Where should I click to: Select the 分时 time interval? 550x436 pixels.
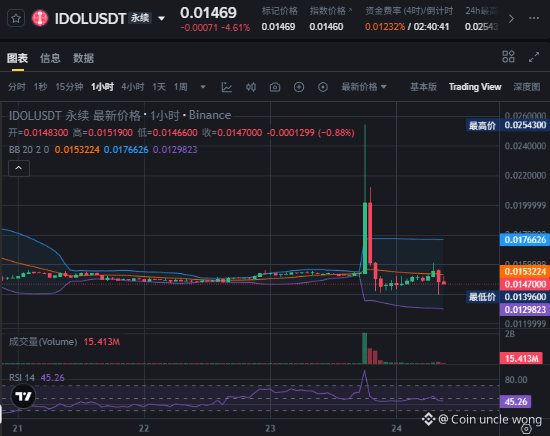coord(17,87)
